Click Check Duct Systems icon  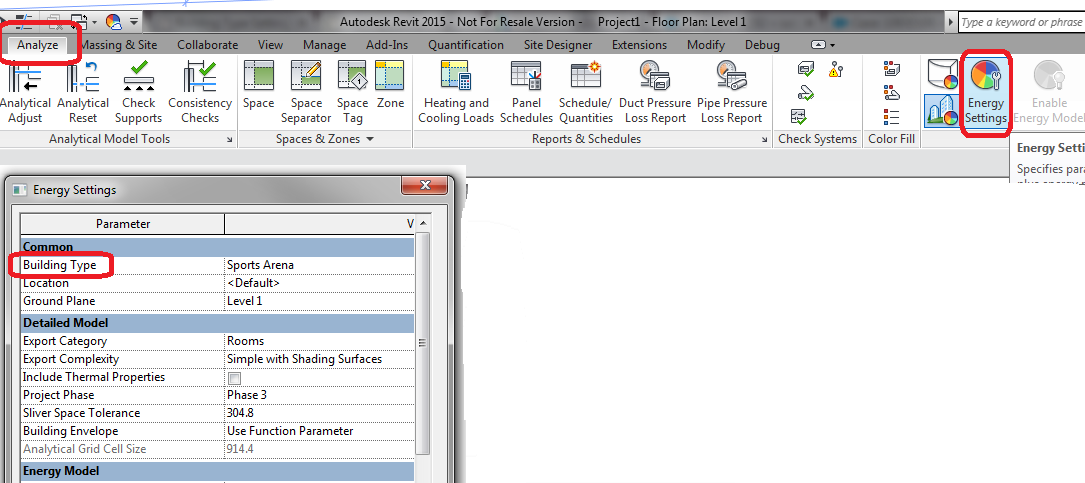click(805, 69)
